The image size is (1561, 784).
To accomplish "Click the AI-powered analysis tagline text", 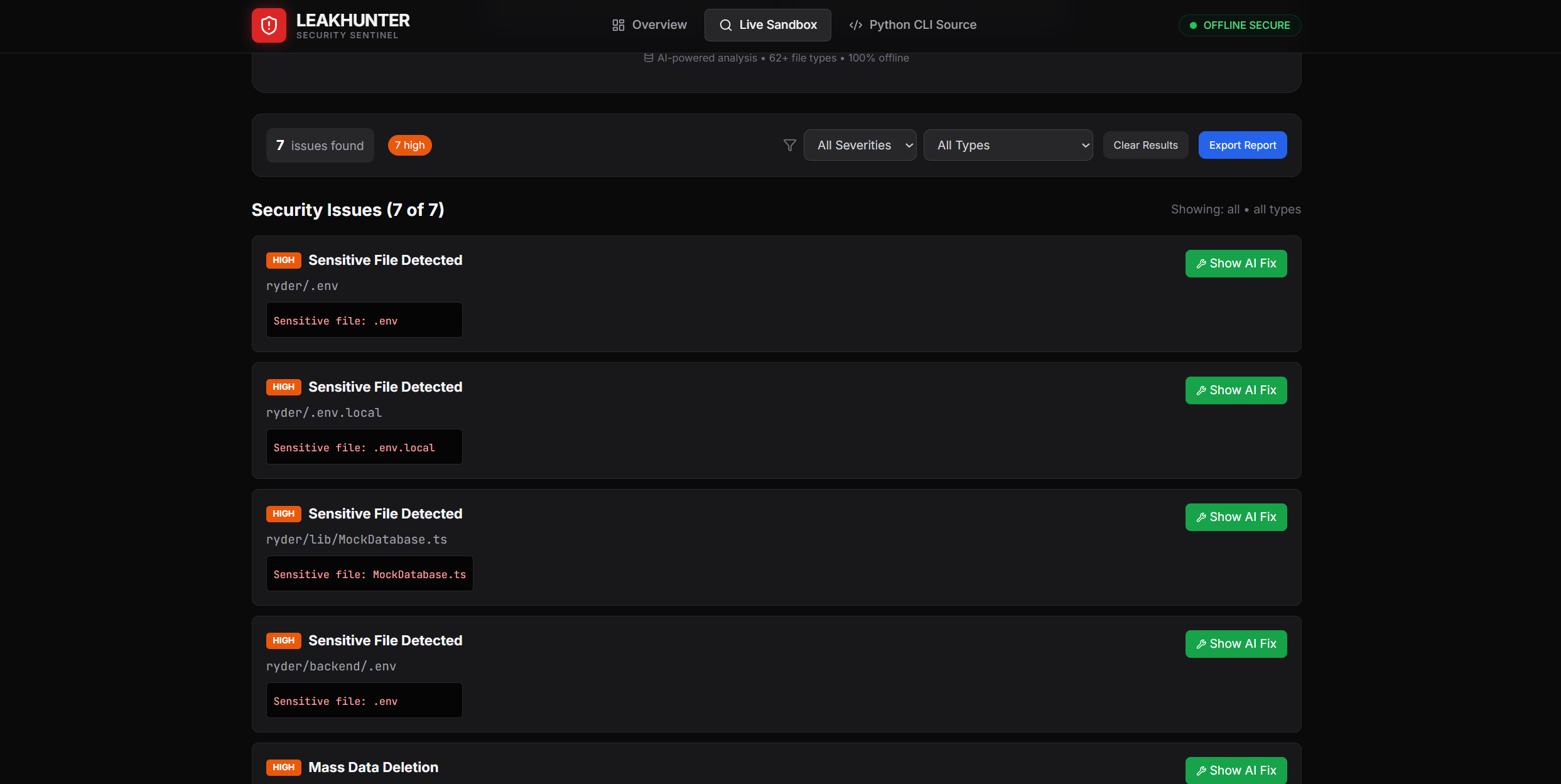I will [783, 58].
